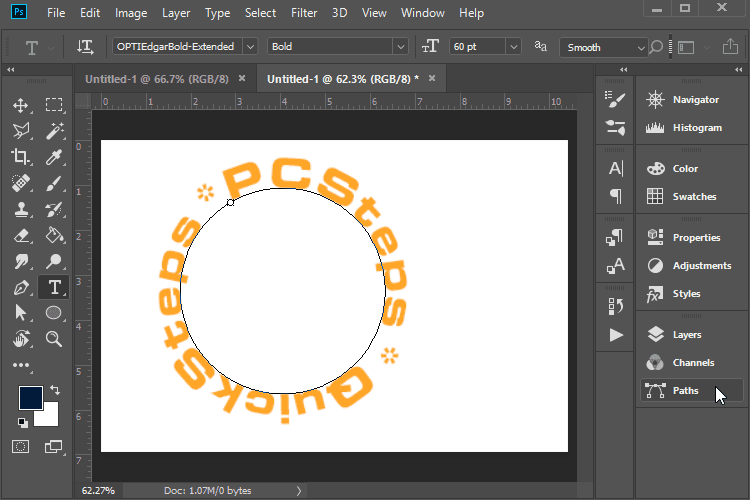
Task: Select the Move tool
Action: point(21,105)
